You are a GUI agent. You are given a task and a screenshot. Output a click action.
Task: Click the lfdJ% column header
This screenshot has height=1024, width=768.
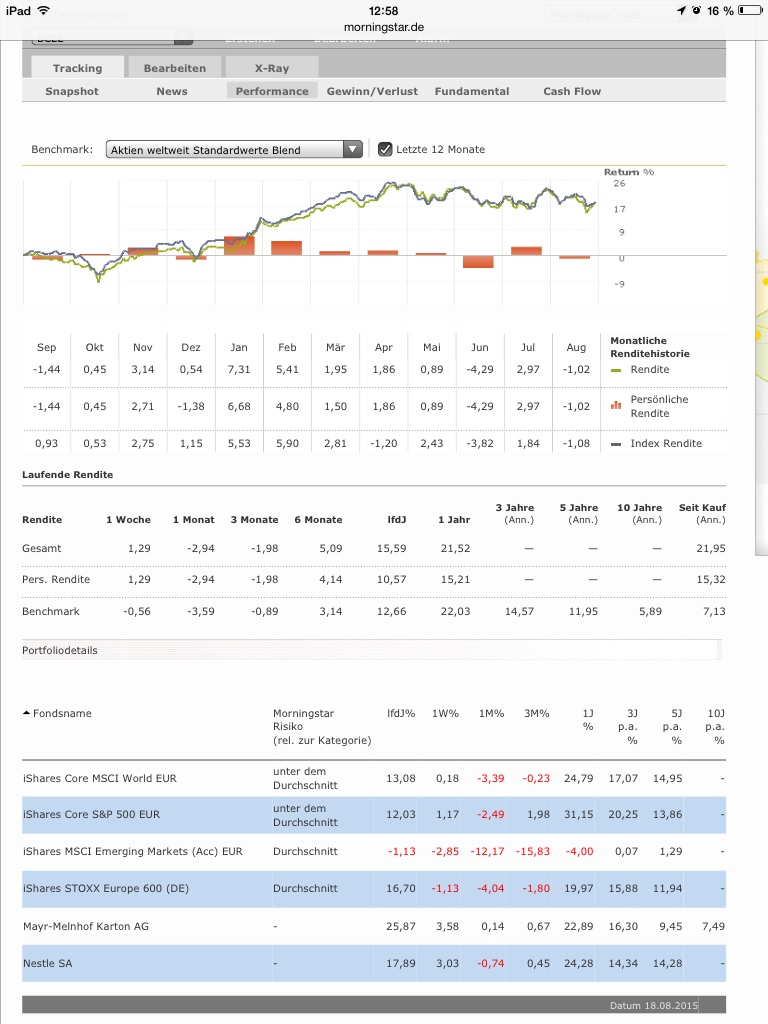pyautogui.click(x=401, y=713)
